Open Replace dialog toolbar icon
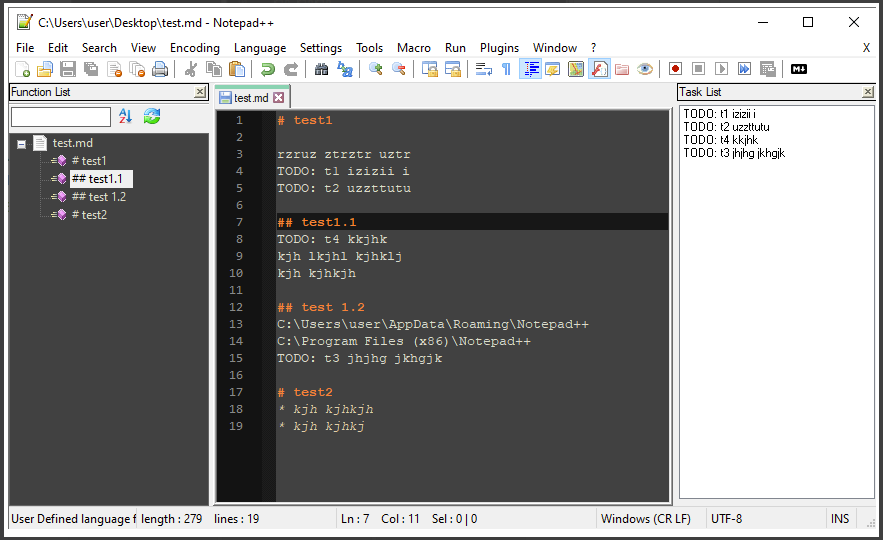This screenshot has width=883, height=540. pyautogui.click(x=345, y=69)
